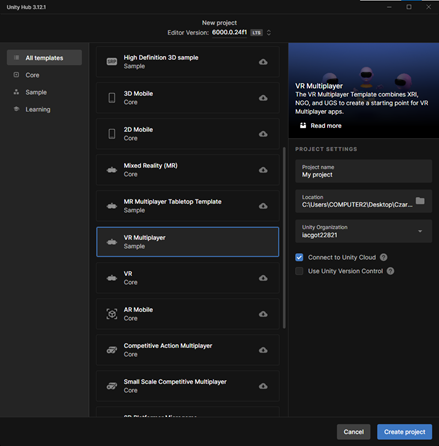Download the AR Mobile template
439x446 pixels.
(263, 314)
